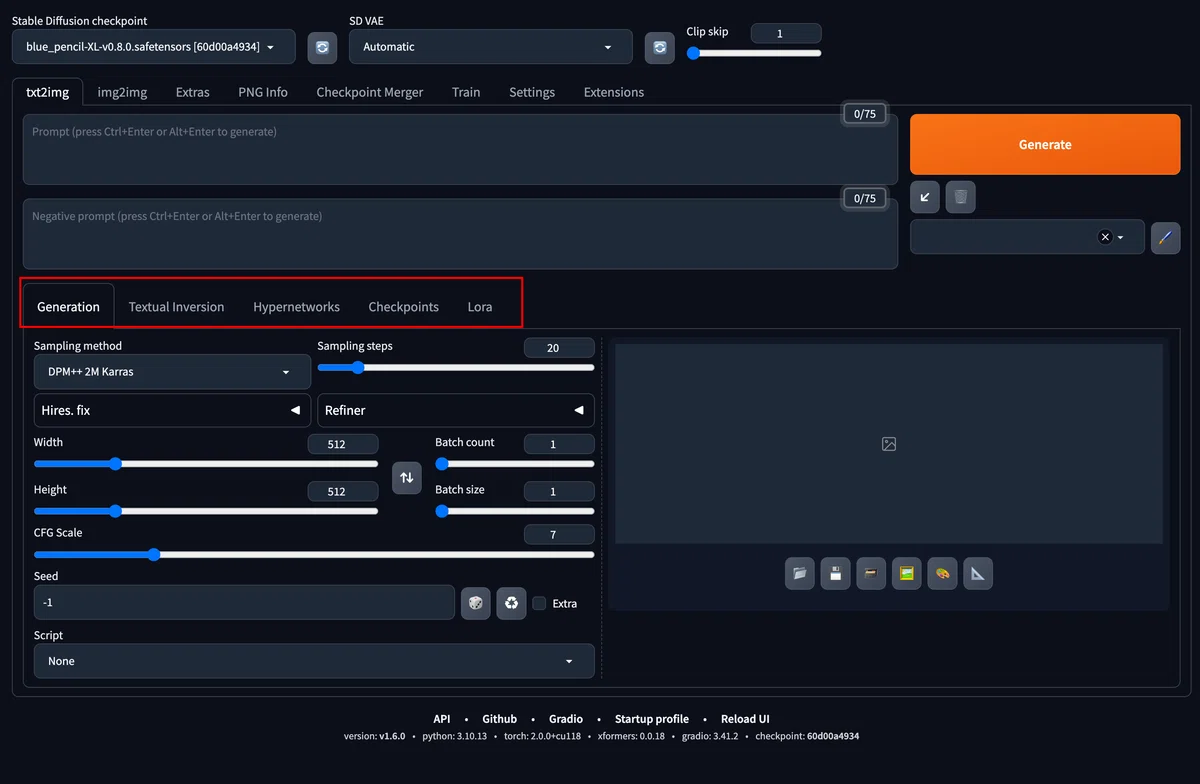Randomize seed with the dice icon
Viewport: 1200px width, 784px height.
point(476,603)
